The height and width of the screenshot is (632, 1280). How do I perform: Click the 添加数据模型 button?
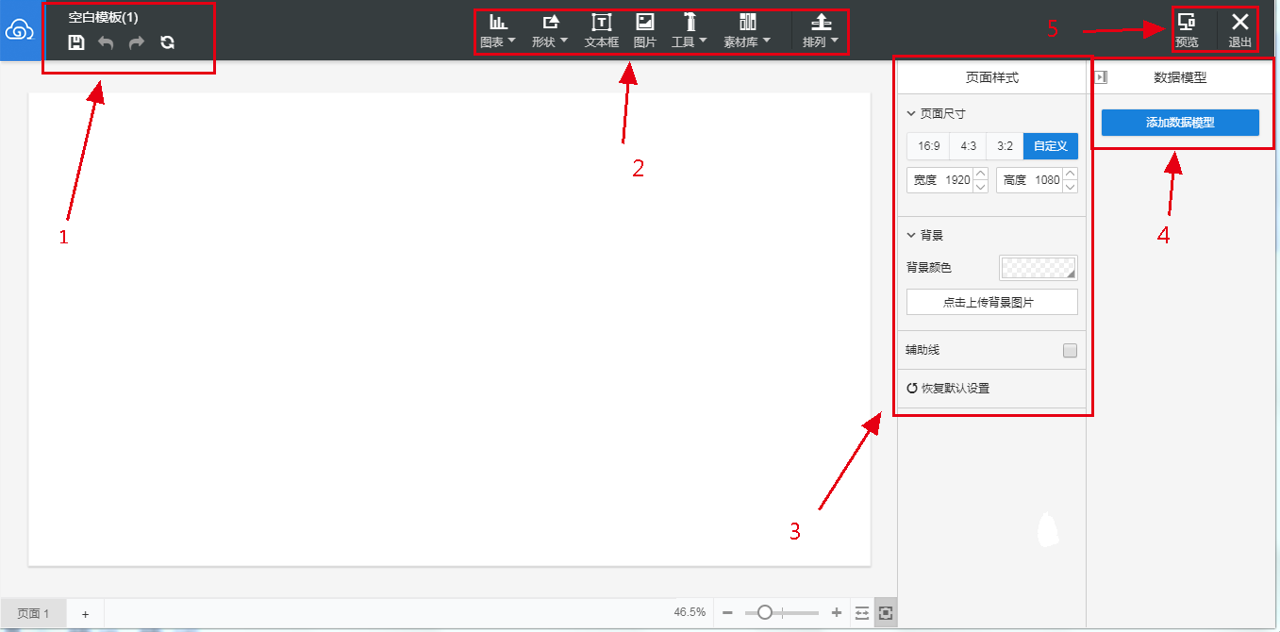1180,122
